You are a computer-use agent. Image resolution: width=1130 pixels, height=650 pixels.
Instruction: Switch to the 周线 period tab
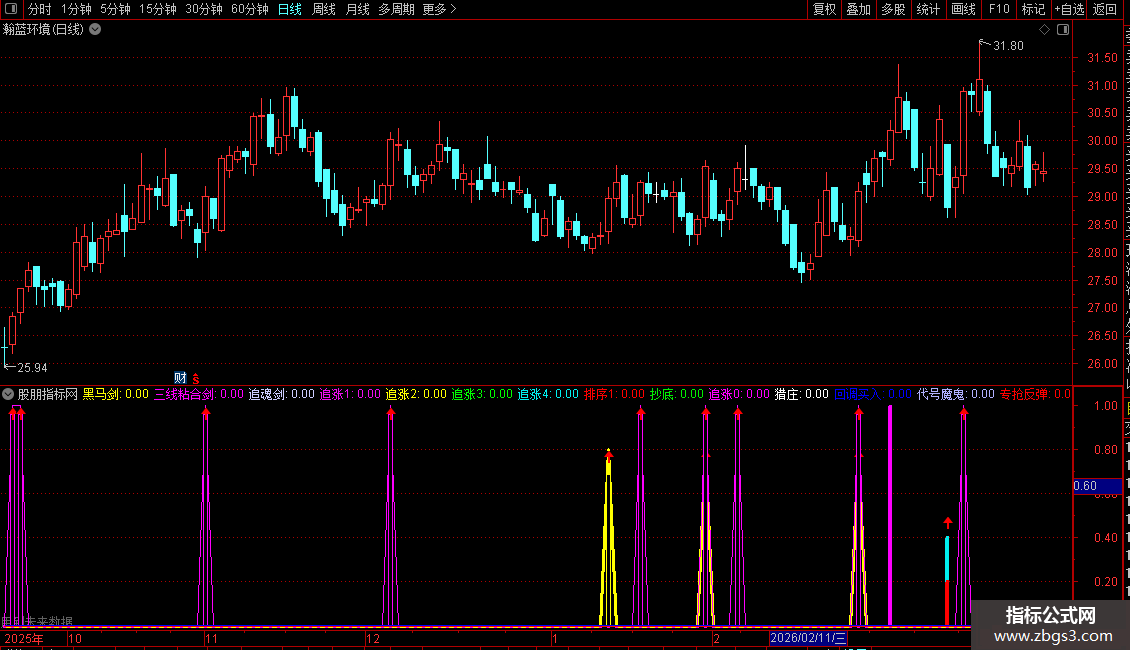pyautogui.click(x=324, y=9)
